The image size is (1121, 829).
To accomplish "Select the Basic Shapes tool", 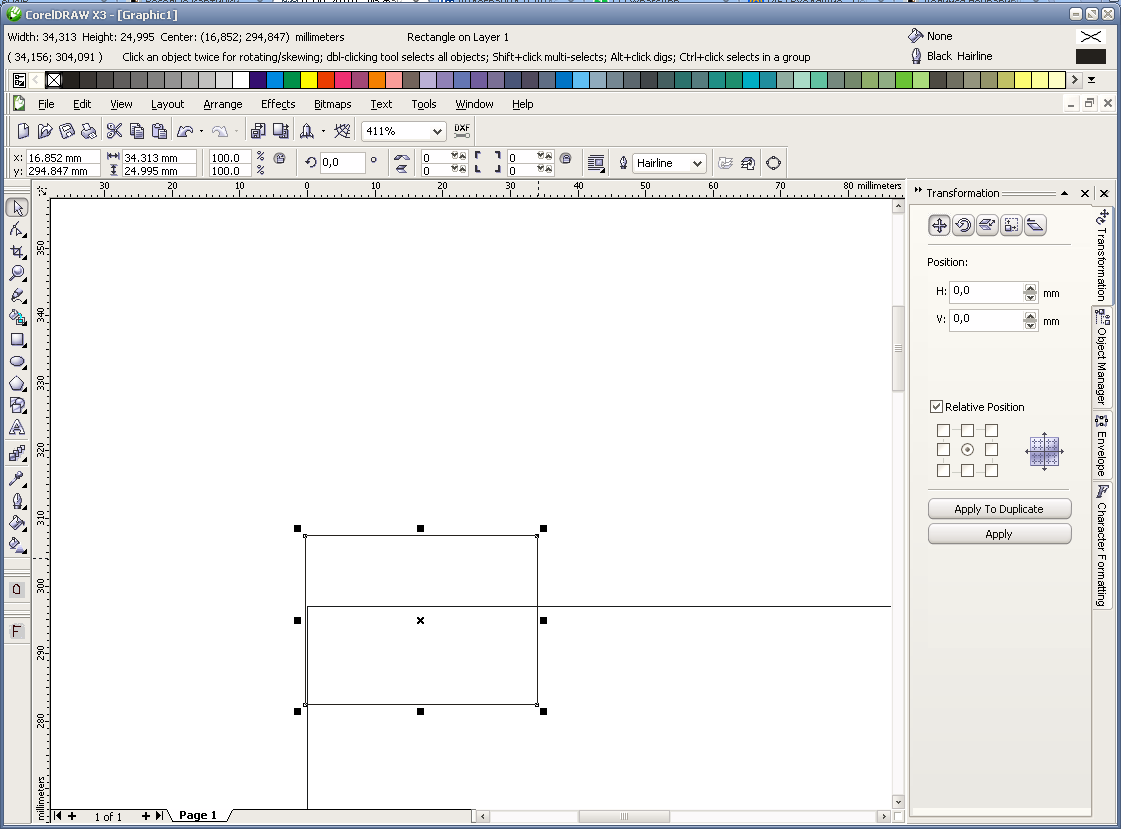I will point(17,405).
